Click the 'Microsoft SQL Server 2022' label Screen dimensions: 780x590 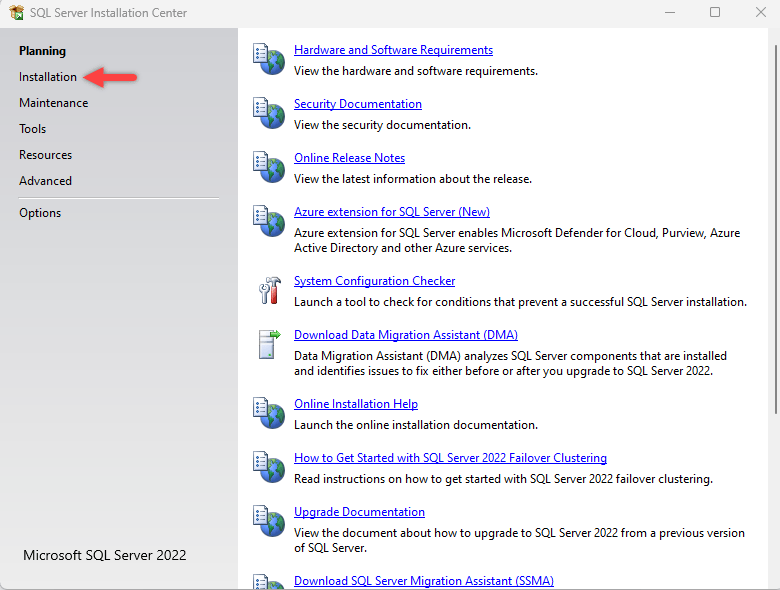(104, 555)
